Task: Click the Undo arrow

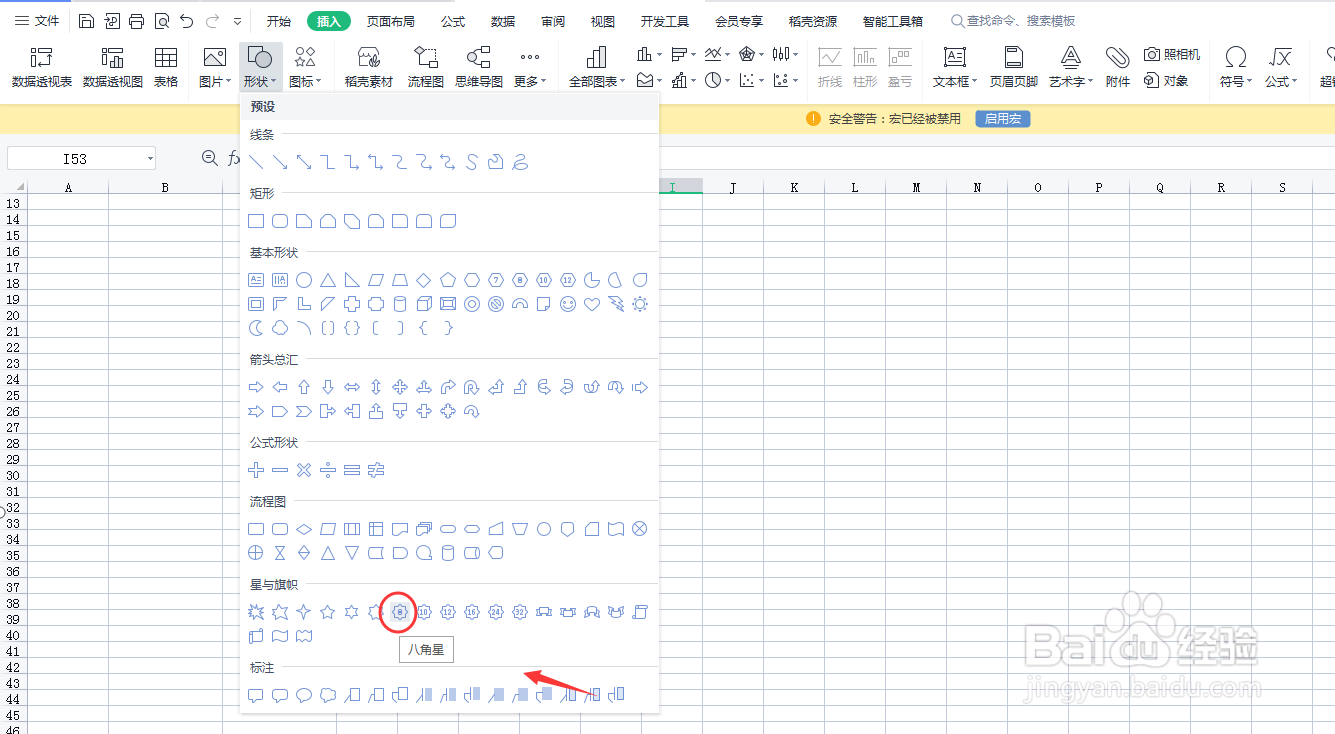Action: tap(187, 21)
